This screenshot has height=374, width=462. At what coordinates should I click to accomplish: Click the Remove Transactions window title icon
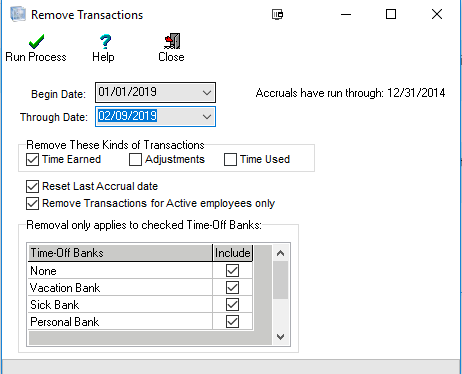click(x=18, y=14)
